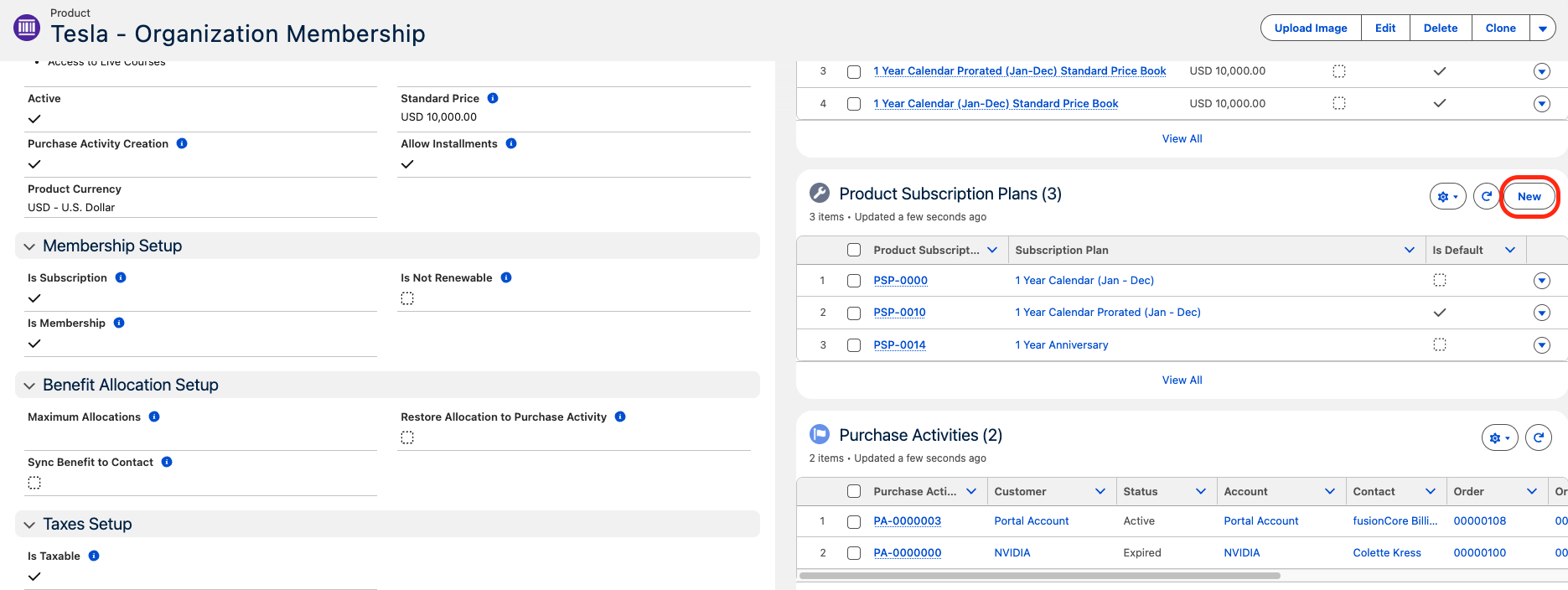This screenshot has height=590, width=1568.
Task: Open Customer column menu in Purchase Activities
Action: pyautogui.click(x=1100, y=491)
